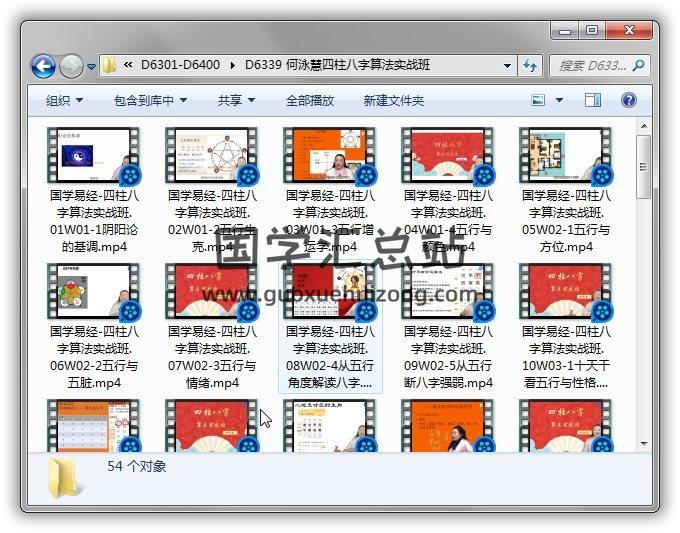Click the refresh icon beside address bar

(x=531, y=66)
